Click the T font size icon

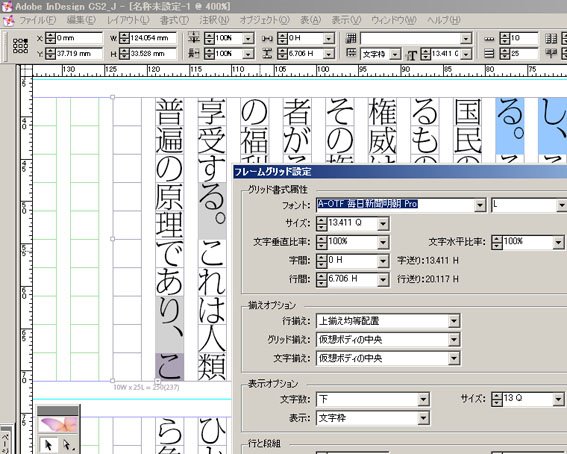pos(412,55)
